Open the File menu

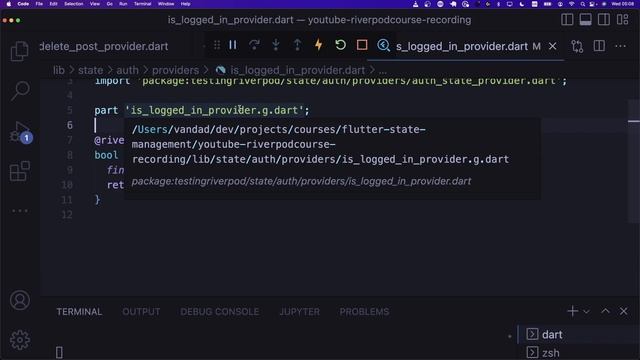point(39,4)
